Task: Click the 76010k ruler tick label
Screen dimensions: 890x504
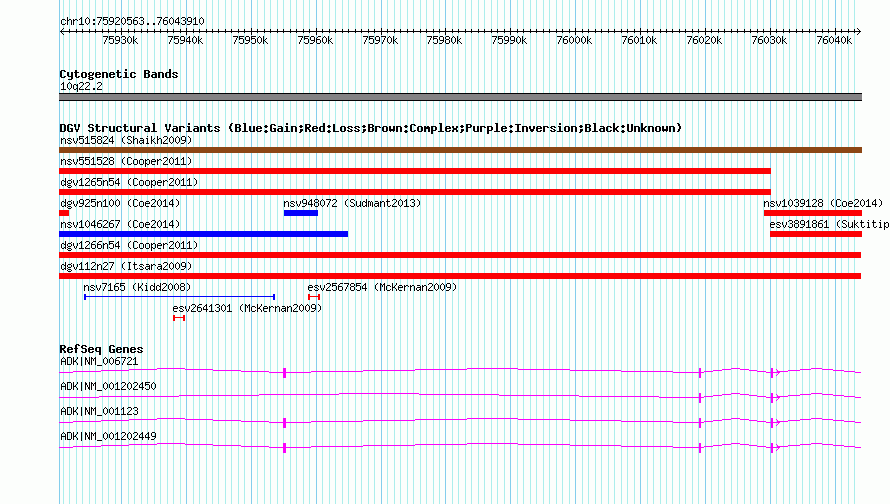Action: (x=639, y=41)
